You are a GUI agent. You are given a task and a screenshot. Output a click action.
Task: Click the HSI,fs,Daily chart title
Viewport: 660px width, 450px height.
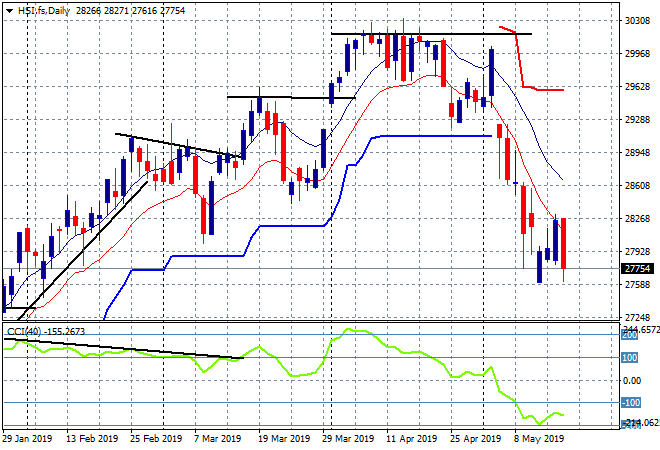(44, 11)
